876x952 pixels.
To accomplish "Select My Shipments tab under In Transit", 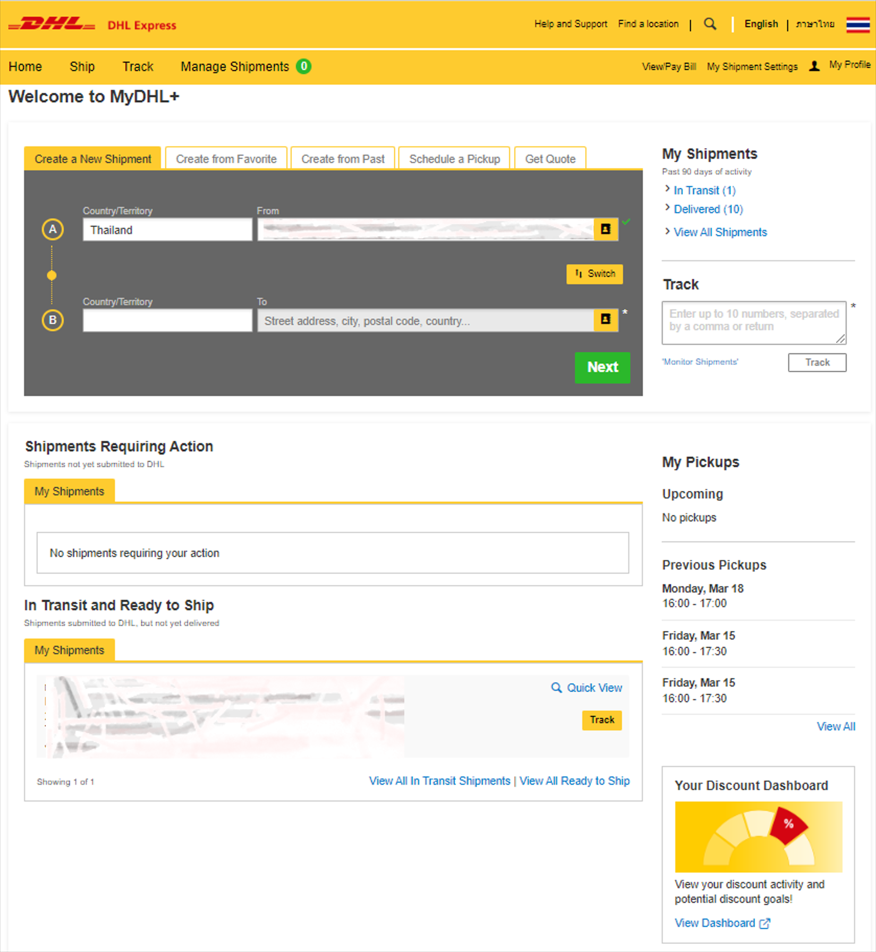I will coord(69,650).
